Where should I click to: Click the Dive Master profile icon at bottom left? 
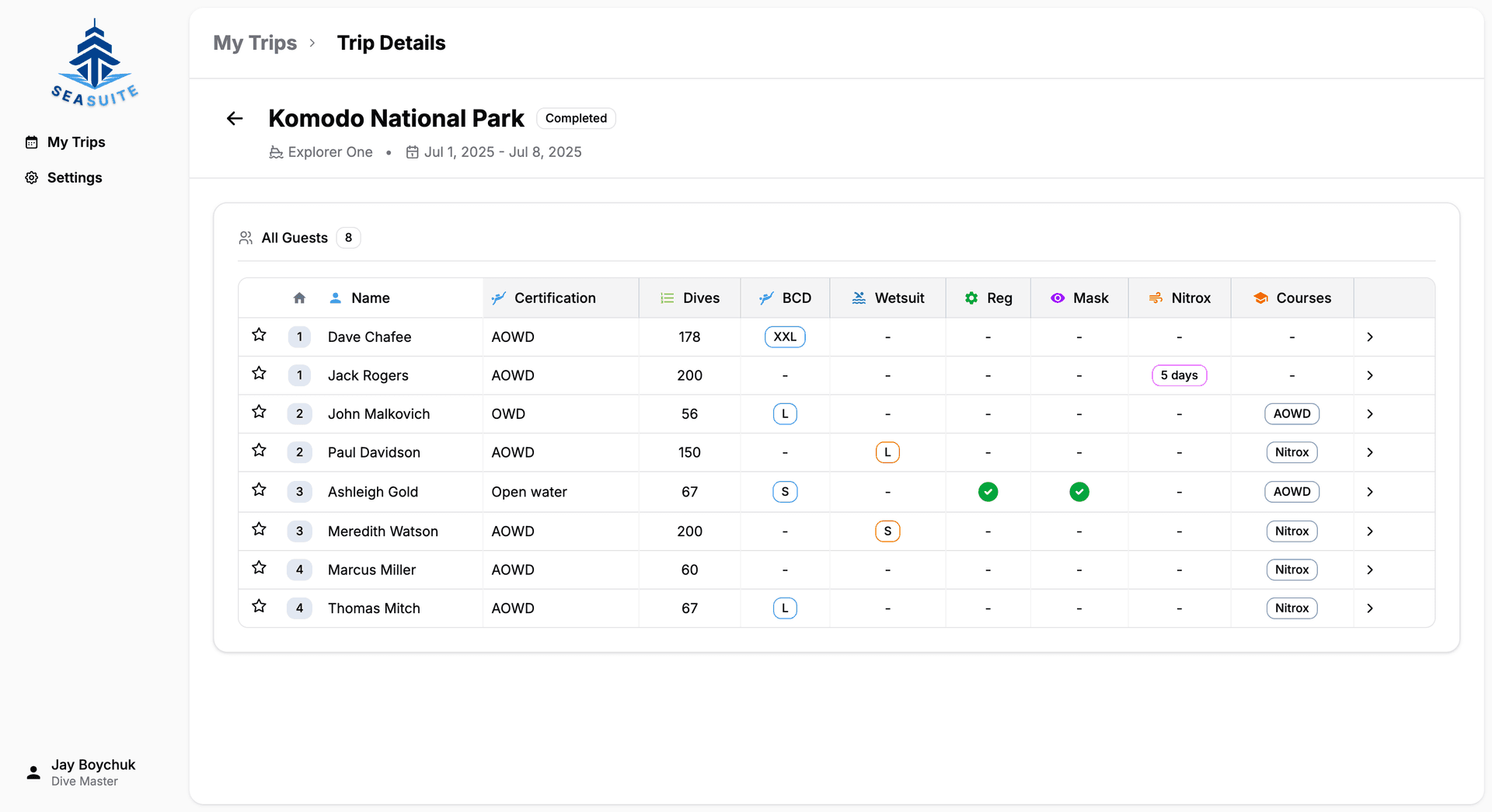pyautogui.click(x=32, y=772)
